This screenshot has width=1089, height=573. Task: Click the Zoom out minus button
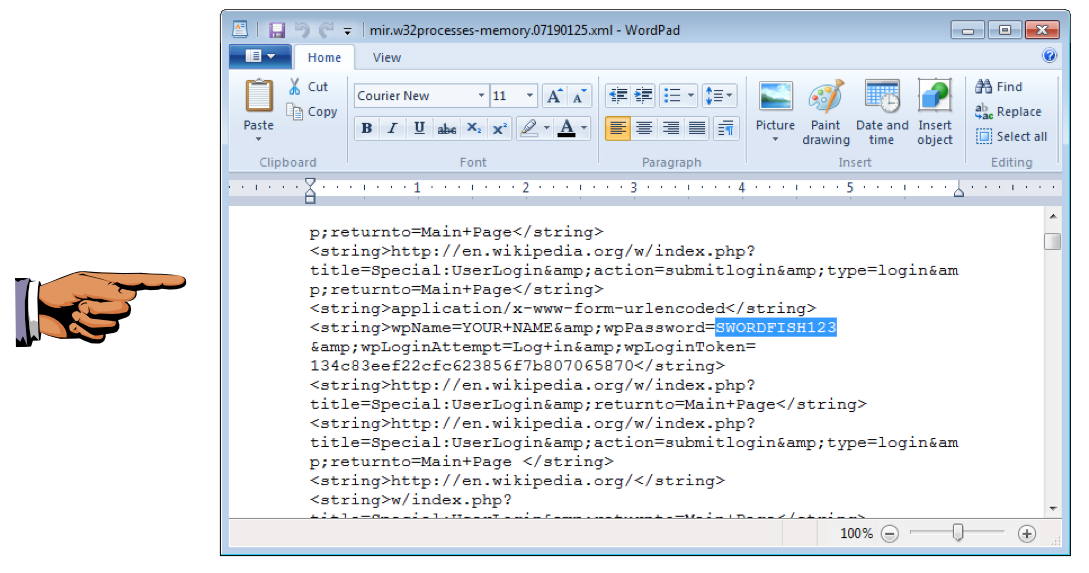coord(890,533)
